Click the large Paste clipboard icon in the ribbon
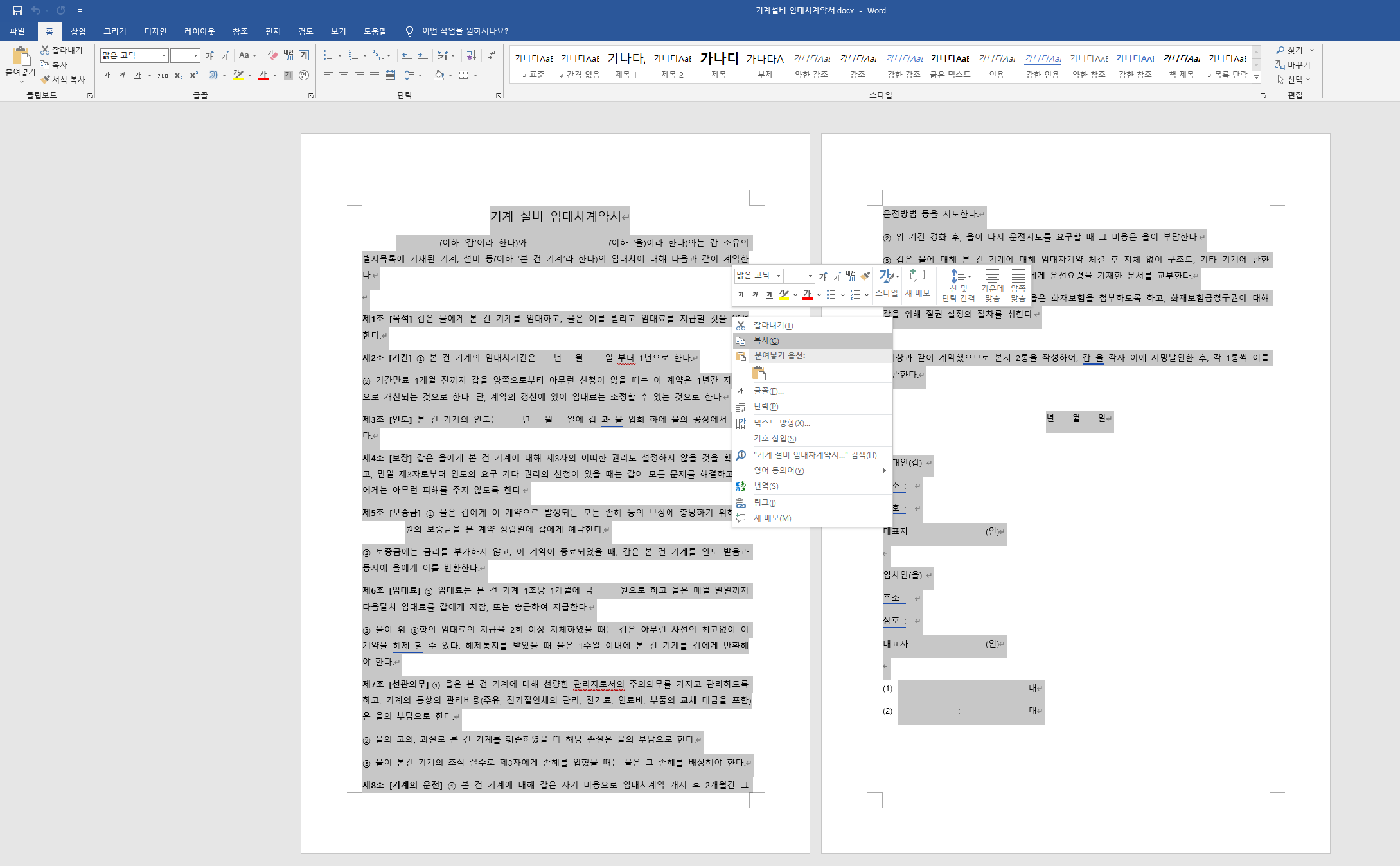The image size is (1400, 866). [21, 56]
